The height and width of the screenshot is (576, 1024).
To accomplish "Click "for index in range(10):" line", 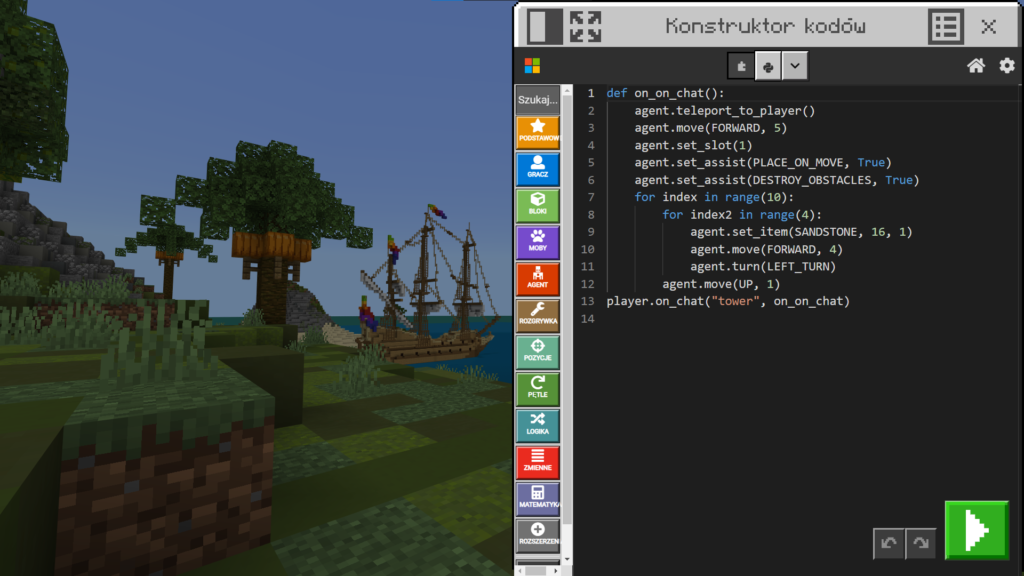I will 714,197.
